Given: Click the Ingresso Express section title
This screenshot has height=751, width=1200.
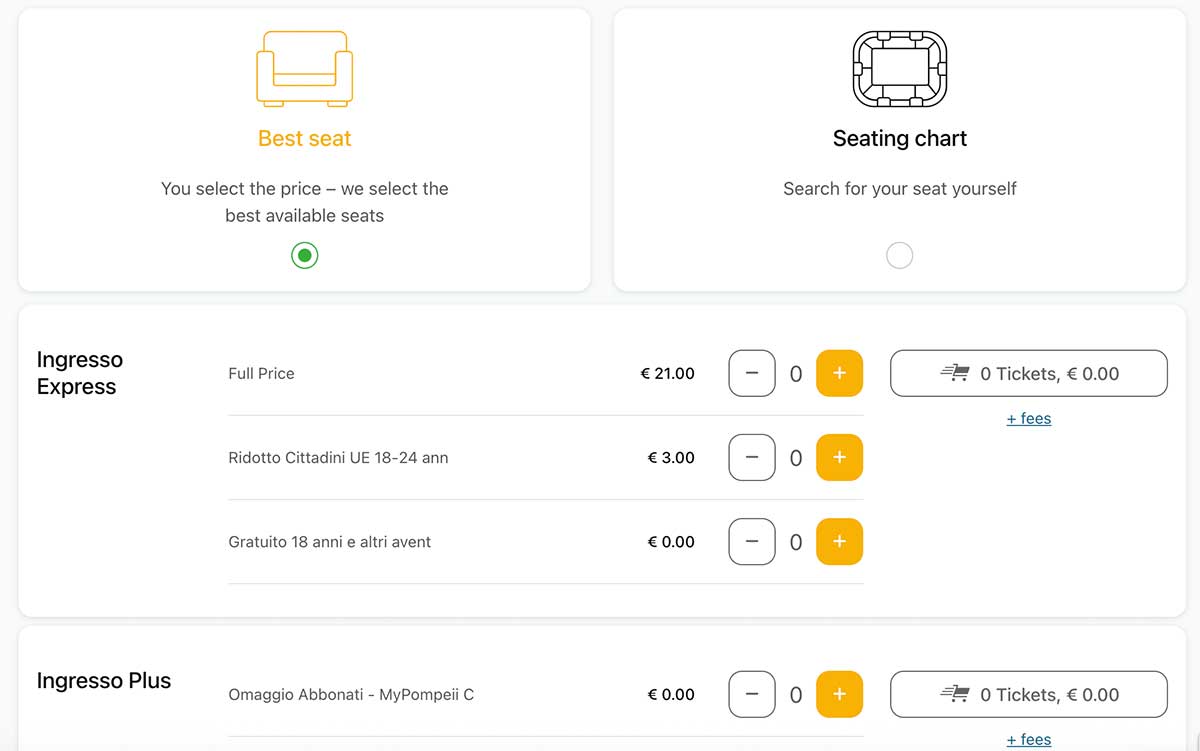Looking at the screenshot, I should click(x=80, y=373).
